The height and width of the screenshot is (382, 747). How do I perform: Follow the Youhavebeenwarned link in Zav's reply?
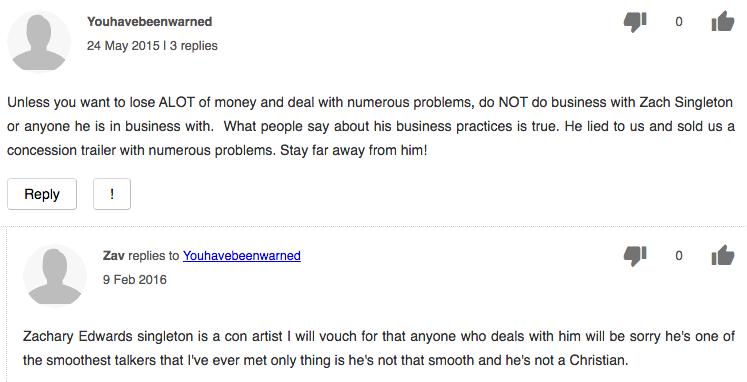coord(242,256)
